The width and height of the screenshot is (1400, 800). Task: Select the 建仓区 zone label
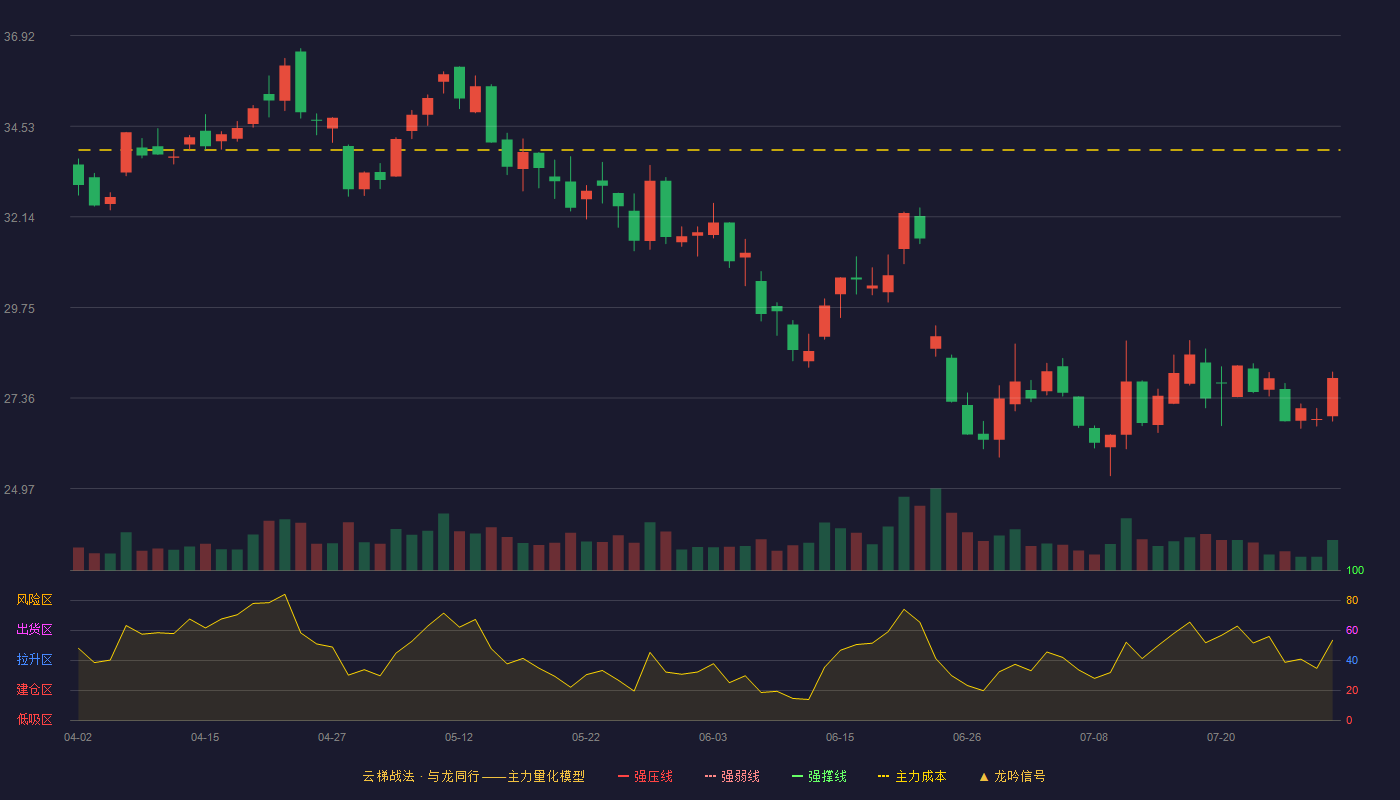click(x=34, y=690)
